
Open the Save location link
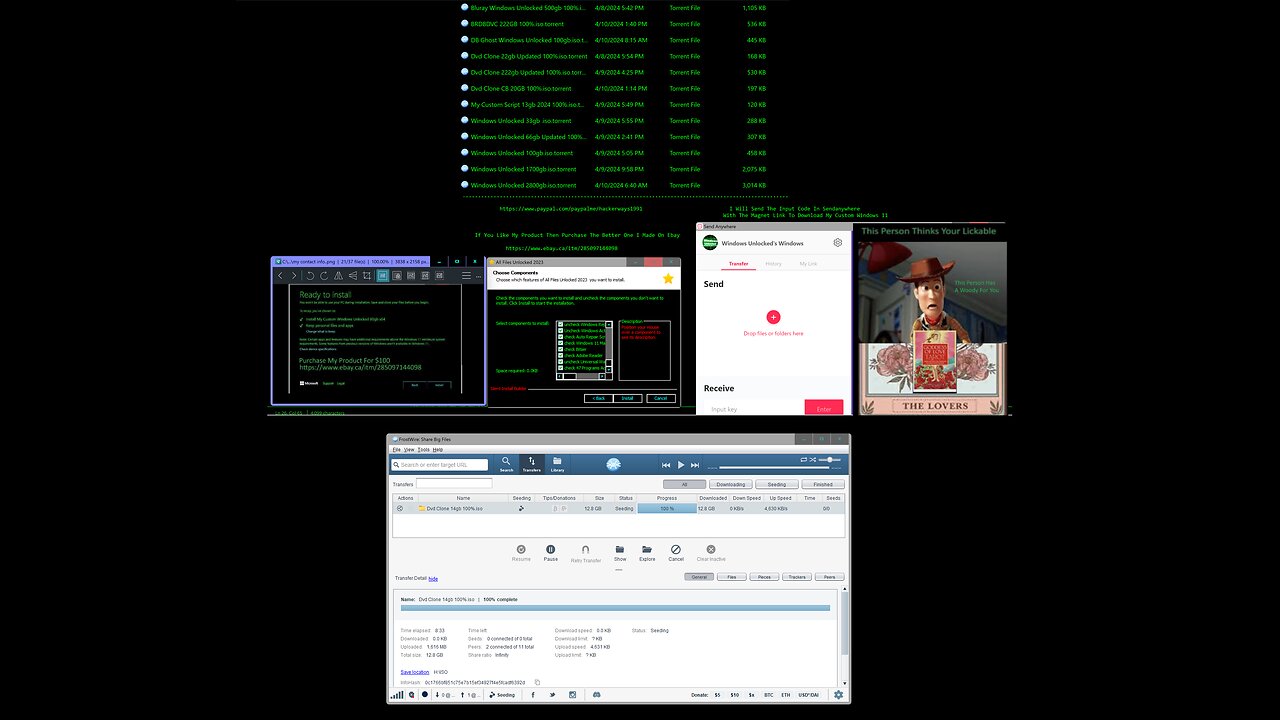tap(415, 672)
